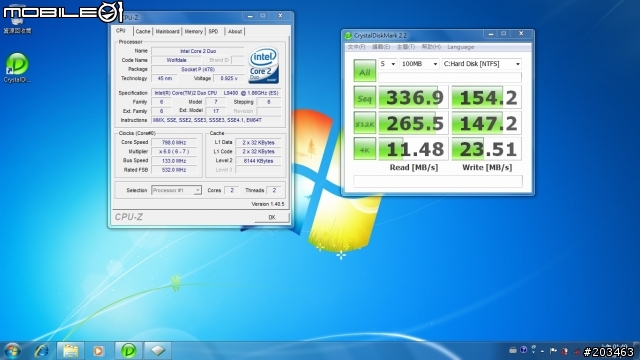Screen dimensions: 640x360
Task: Open Action Center flag tray icon
Action: tap(553, 351)
